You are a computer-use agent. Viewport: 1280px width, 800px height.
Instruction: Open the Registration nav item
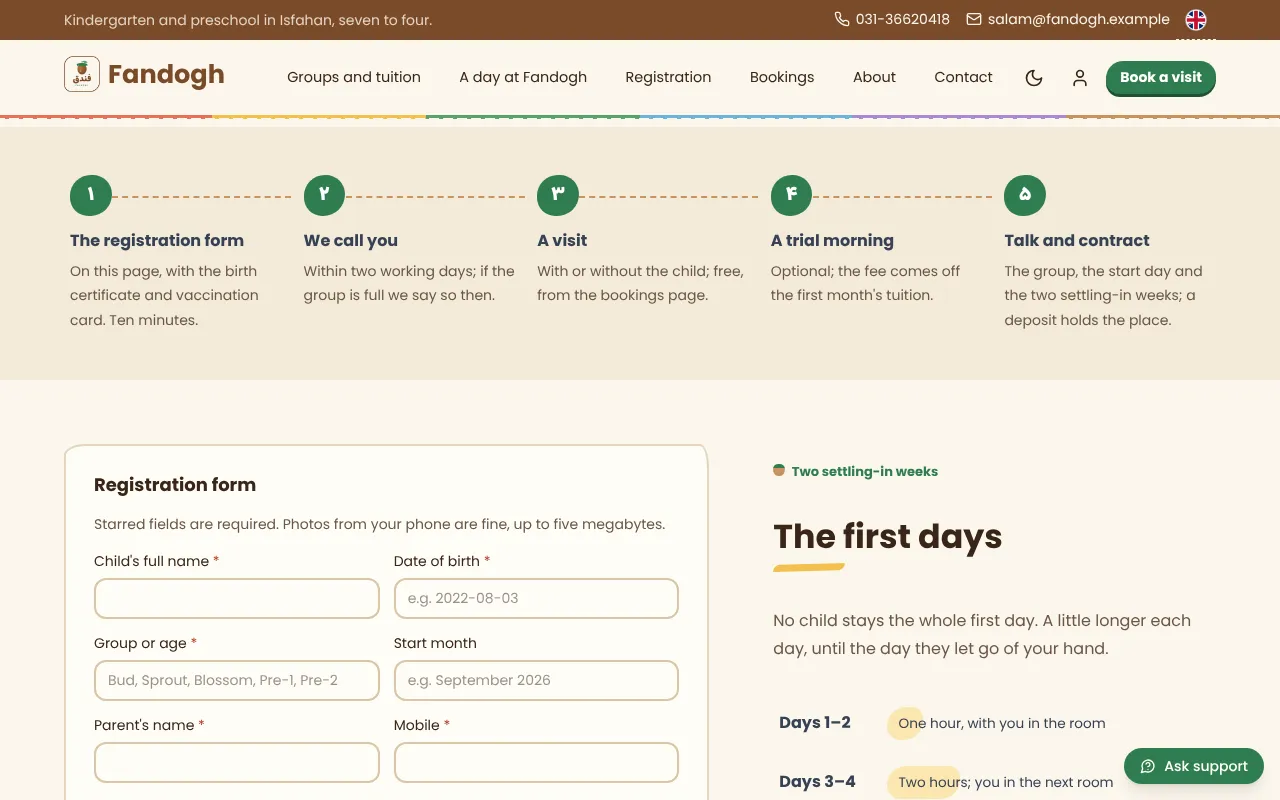coord(668,77)
